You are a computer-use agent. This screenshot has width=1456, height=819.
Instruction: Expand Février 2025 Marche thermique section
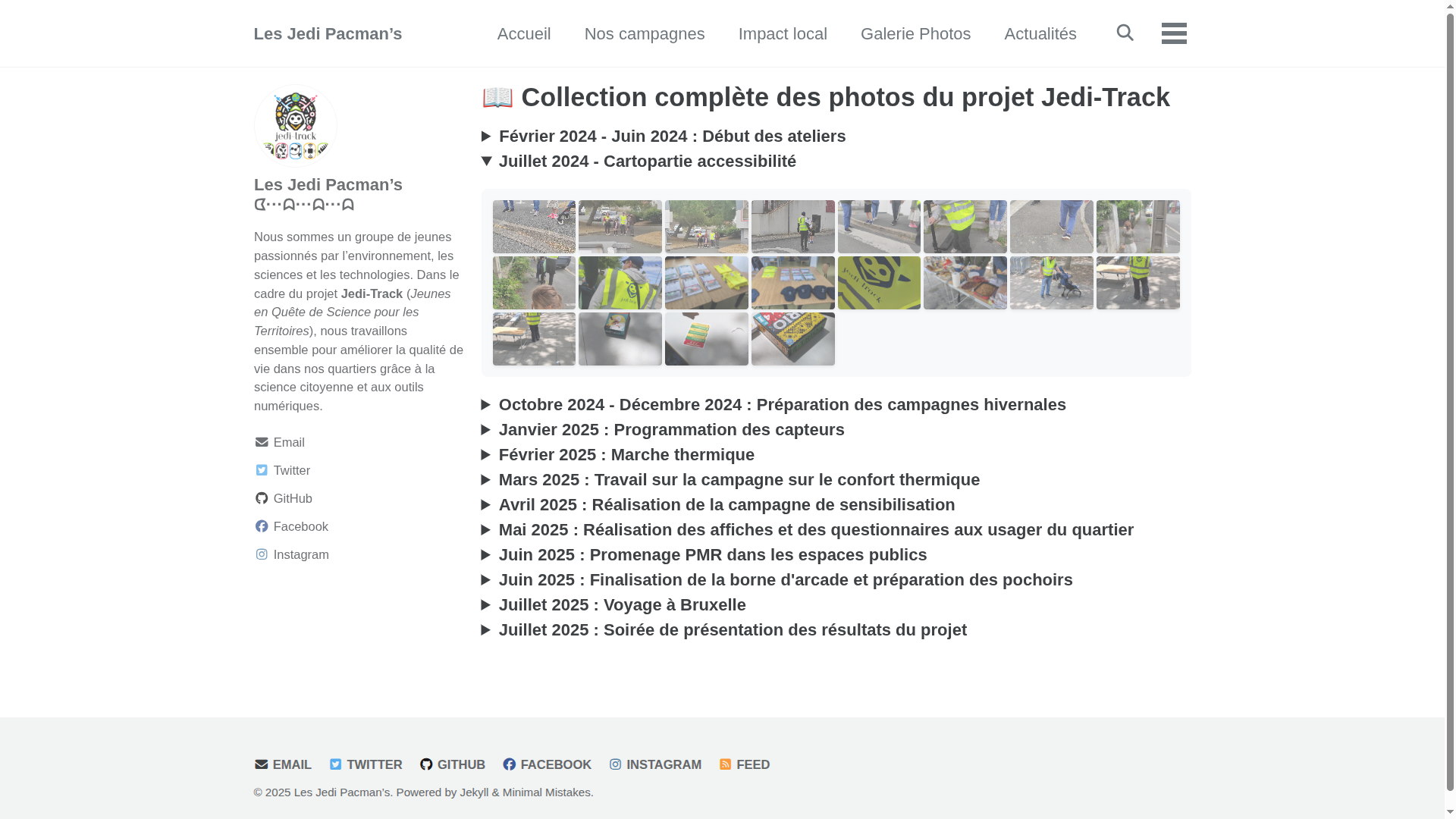click(x=626, y=455)
